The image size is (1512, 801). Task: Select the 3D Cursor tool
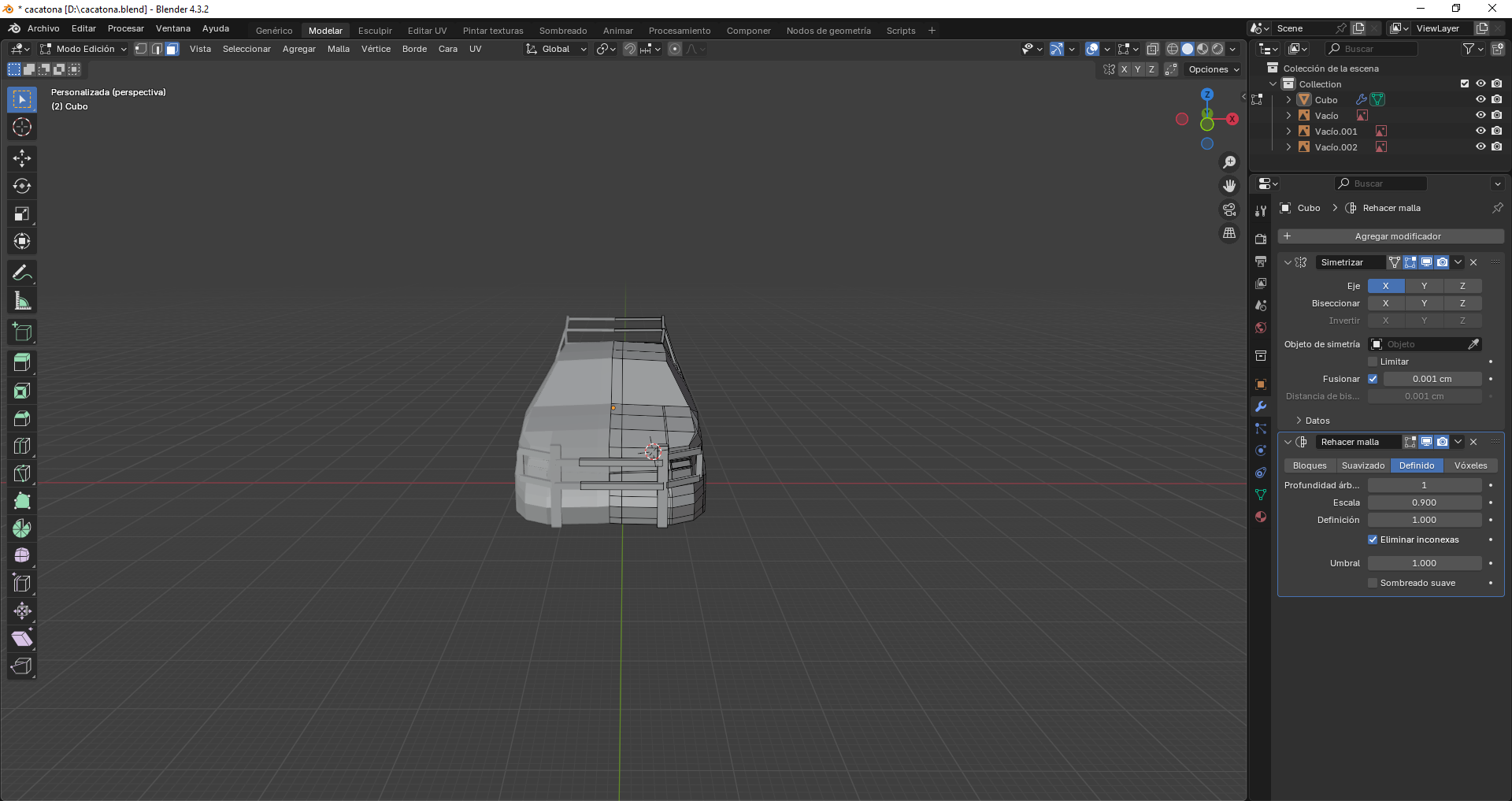22,127
